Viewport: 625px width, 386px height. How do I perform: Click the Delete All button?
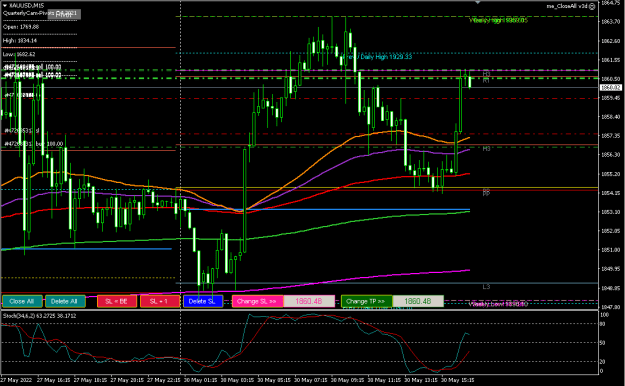click(x=65, y=301)
